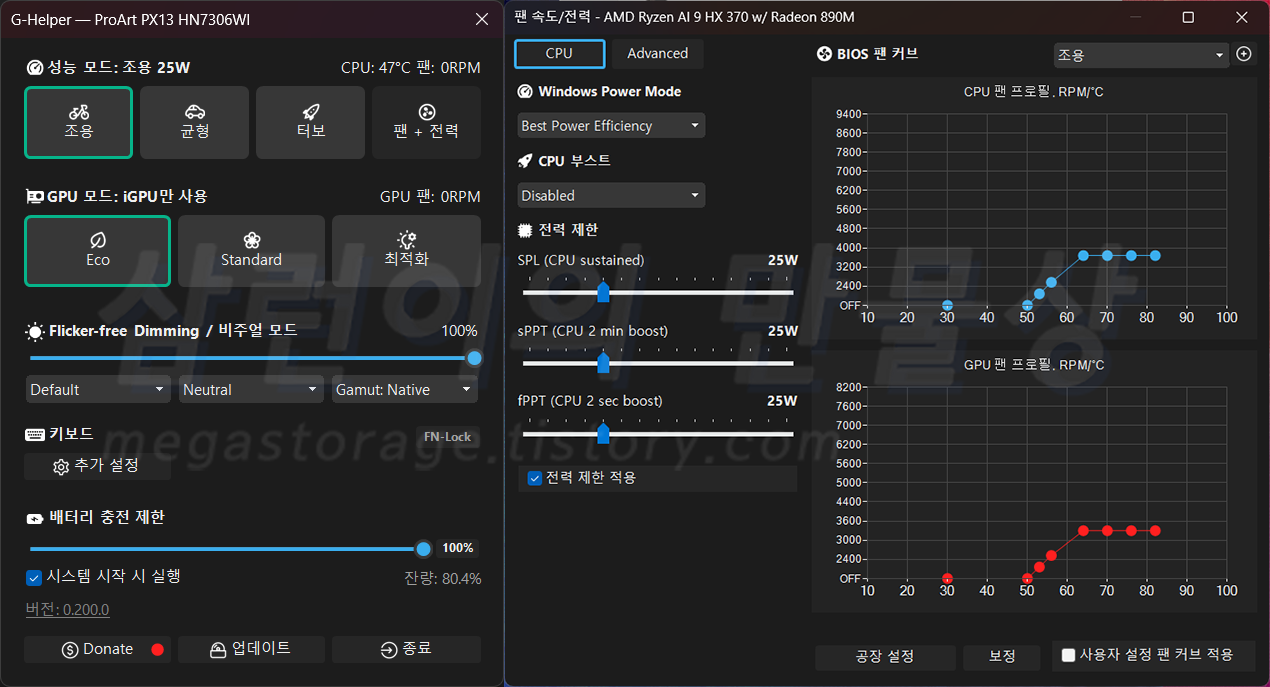
Task: Open keyboard 추가 설정 extra settings
Action: click(97, 466)
